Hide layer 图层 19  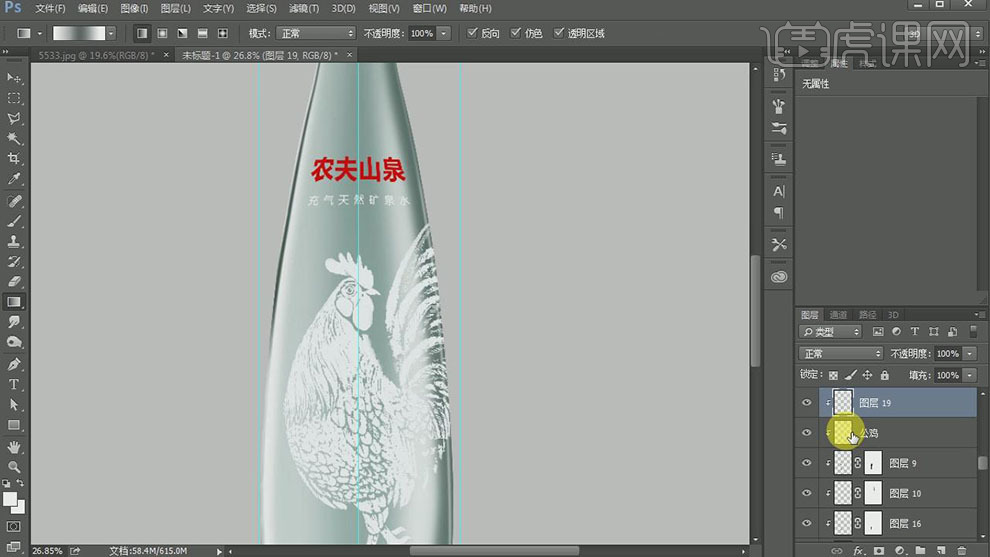click(x=806, y=403)
